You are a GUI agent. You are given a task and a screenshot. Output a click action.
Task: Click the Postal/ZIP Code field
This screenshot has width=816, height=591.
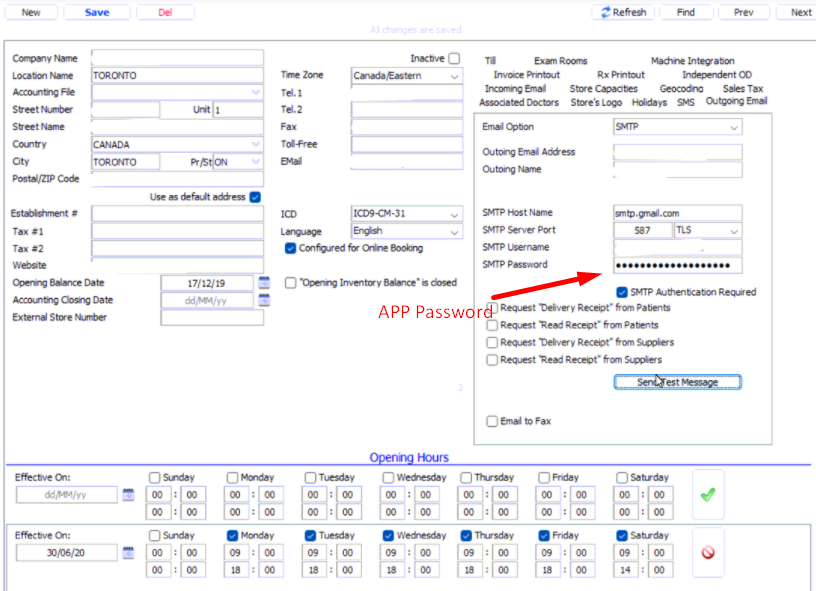coord(177,179)
